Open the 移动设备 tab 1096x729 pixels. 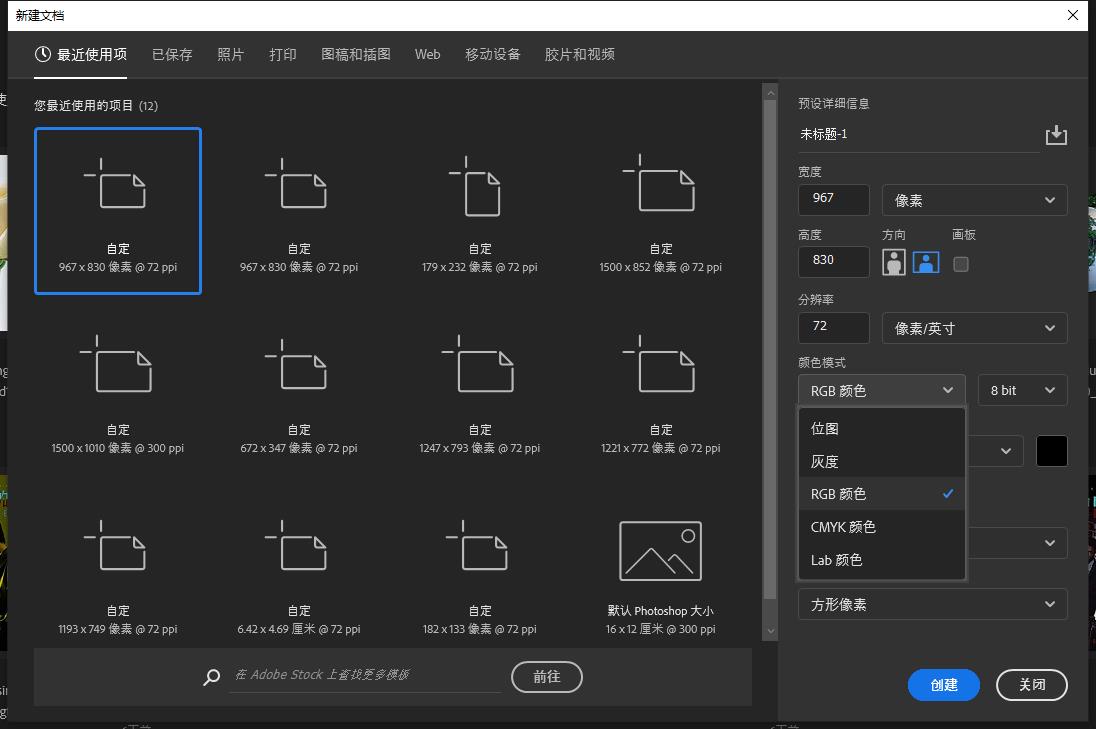tap(493, 55)
